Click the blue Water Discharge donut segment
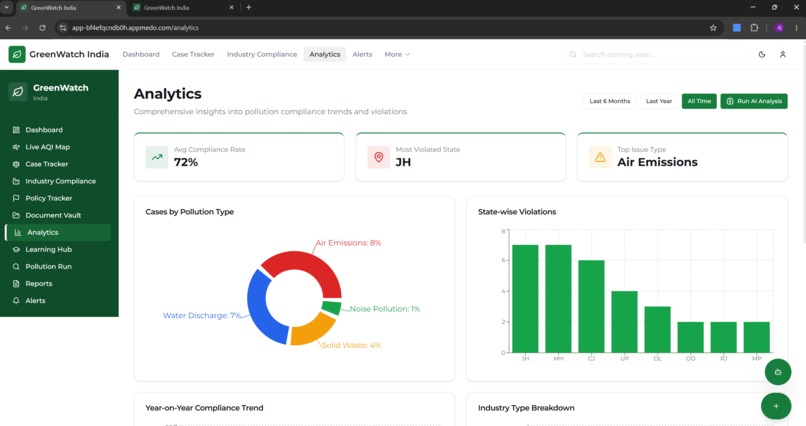The width and height of the screenshot is (806, 426). [x=258, y=311]
